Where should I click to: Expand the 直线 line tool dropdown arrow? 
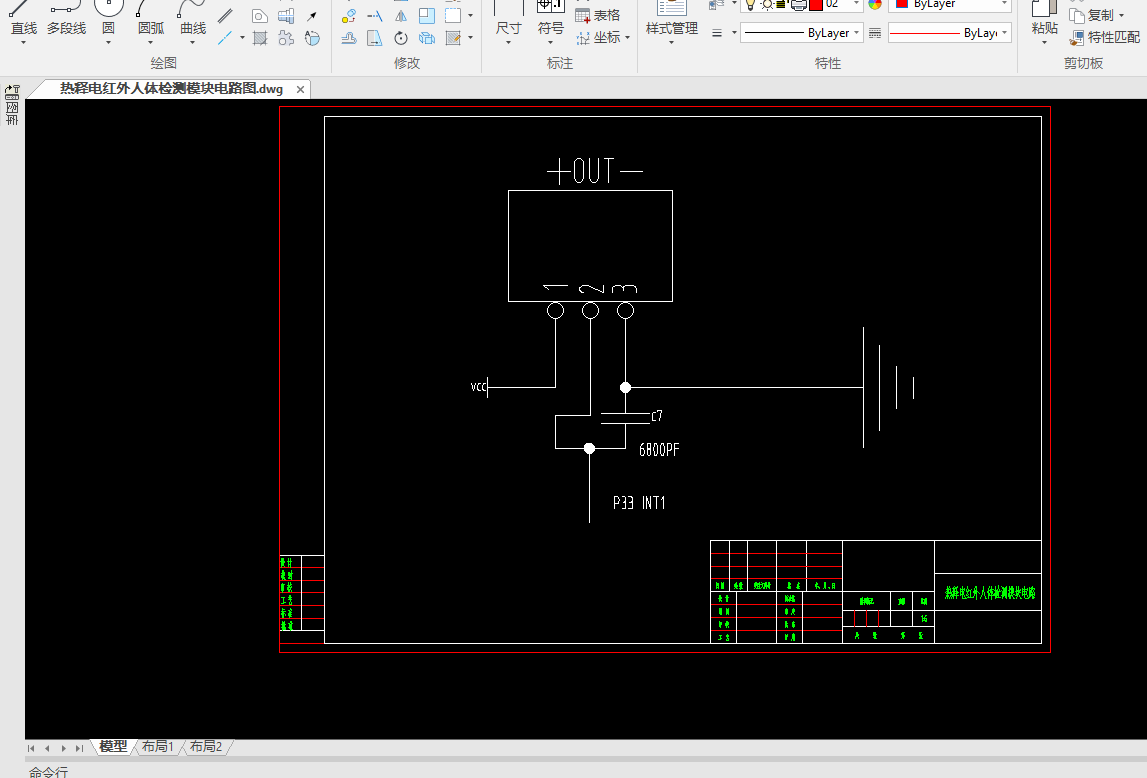[23, 42]
